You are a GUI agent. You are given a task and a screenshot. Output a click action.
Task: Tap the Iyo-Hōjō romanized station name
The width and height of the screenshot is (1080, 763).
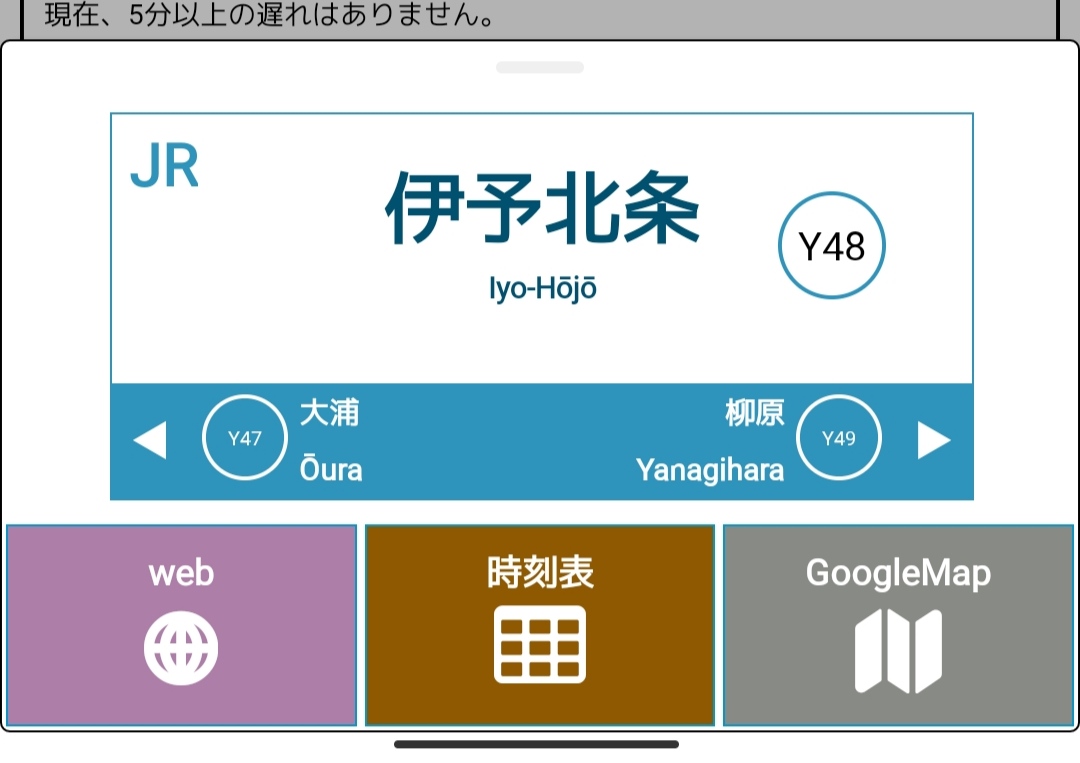tap(542, 289)
